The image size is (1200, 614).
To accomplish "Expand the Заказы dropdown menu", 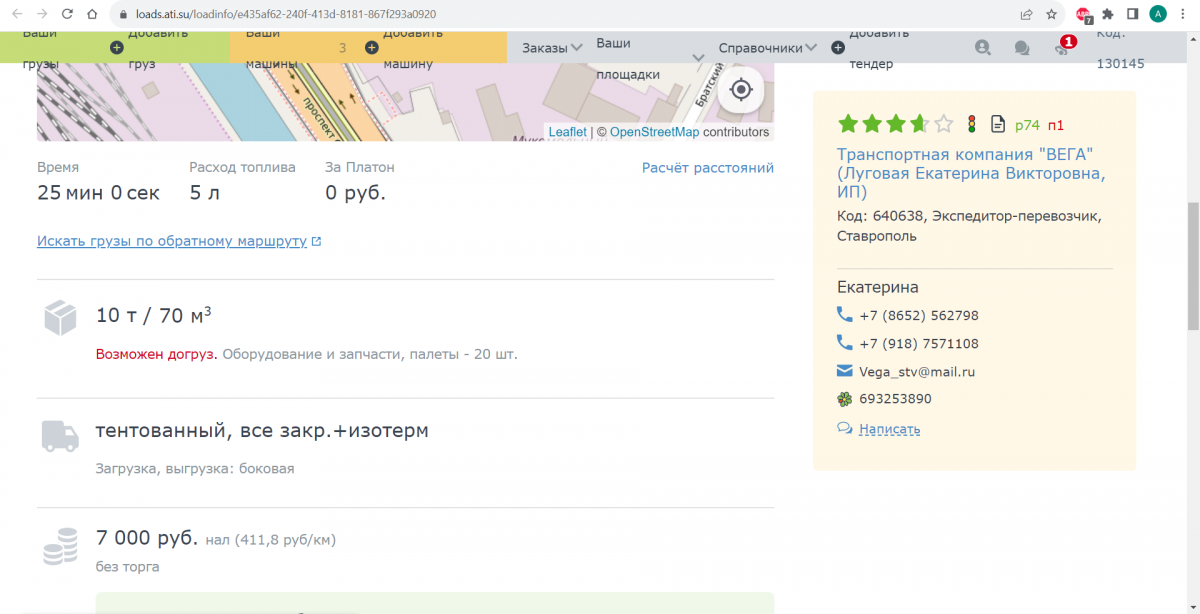I will coord(552,48).
